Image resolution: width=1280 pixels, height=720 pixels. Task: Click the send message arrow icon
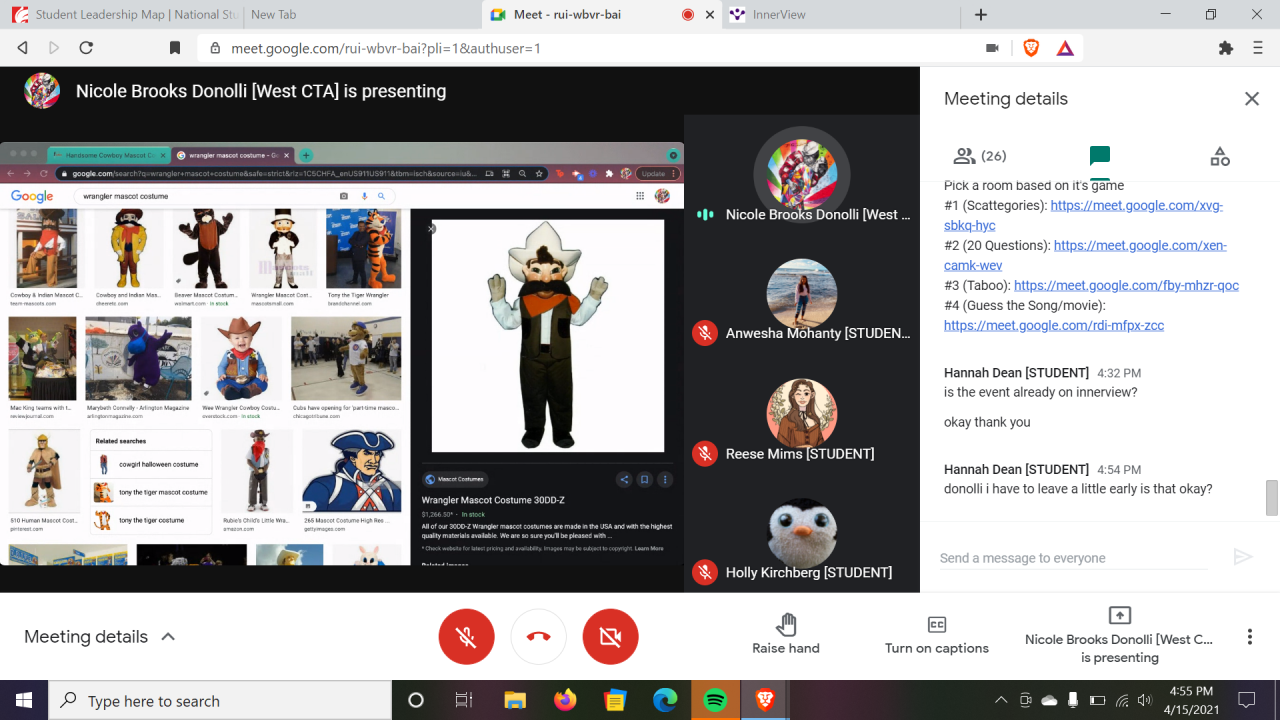pos(1242,557)
